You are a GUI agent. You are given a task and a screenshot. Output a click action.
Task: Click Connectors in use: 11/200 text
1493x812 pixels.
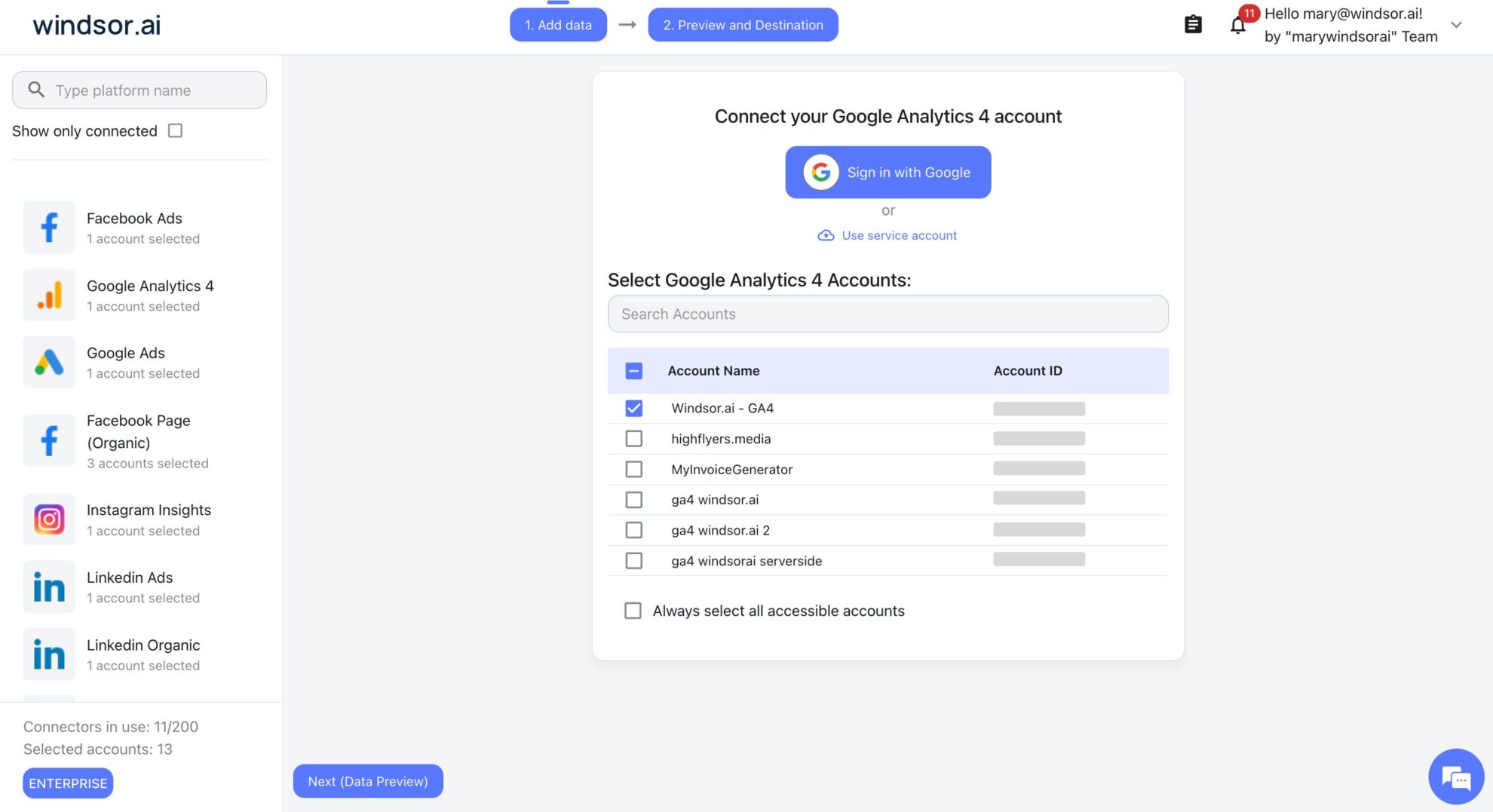tap(111, 727)
